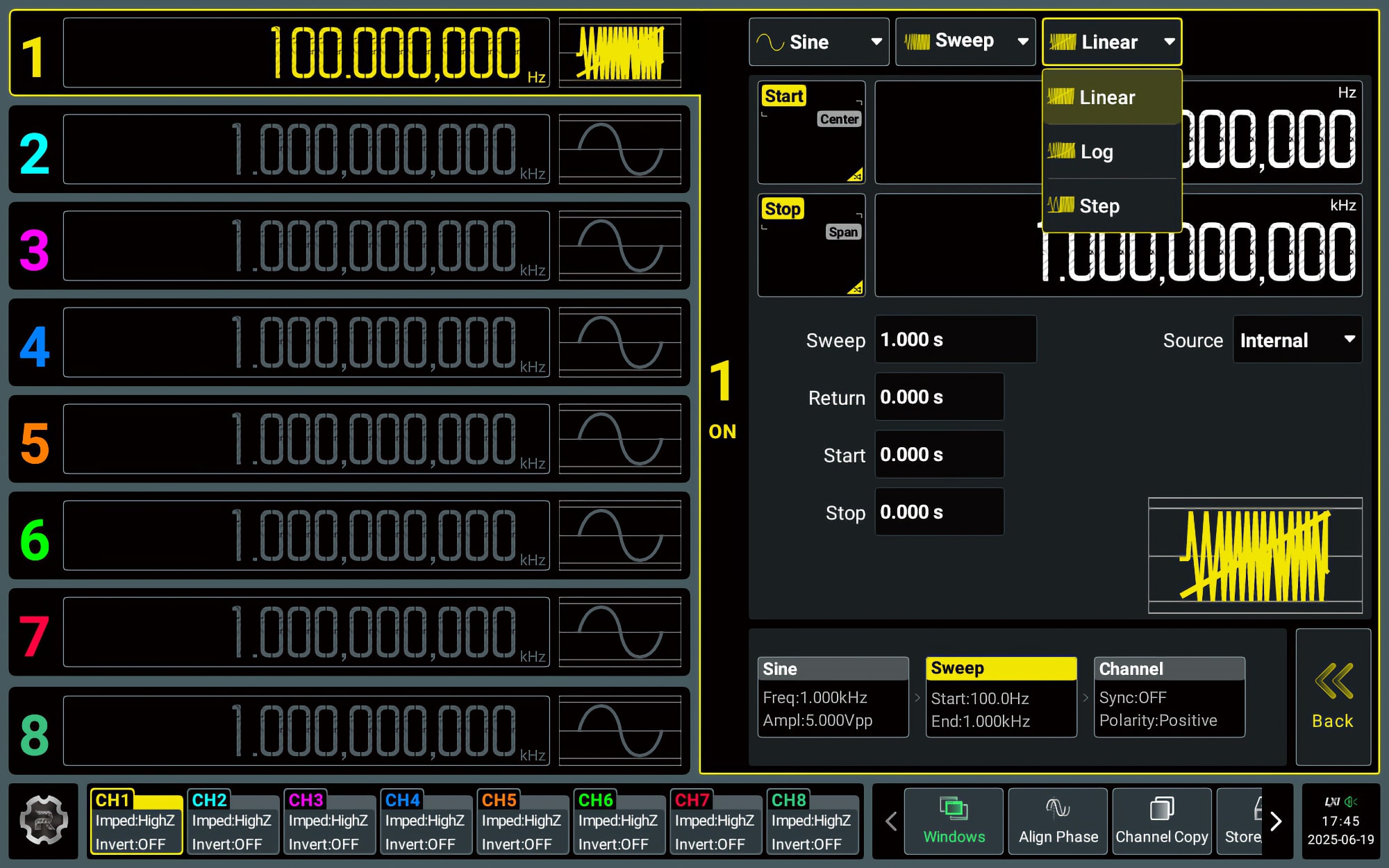Image resolution: width=1389 pixels, height=868 pixels.
Task: Edit the stop frequency kHz field
Action: click(1118, 245)
